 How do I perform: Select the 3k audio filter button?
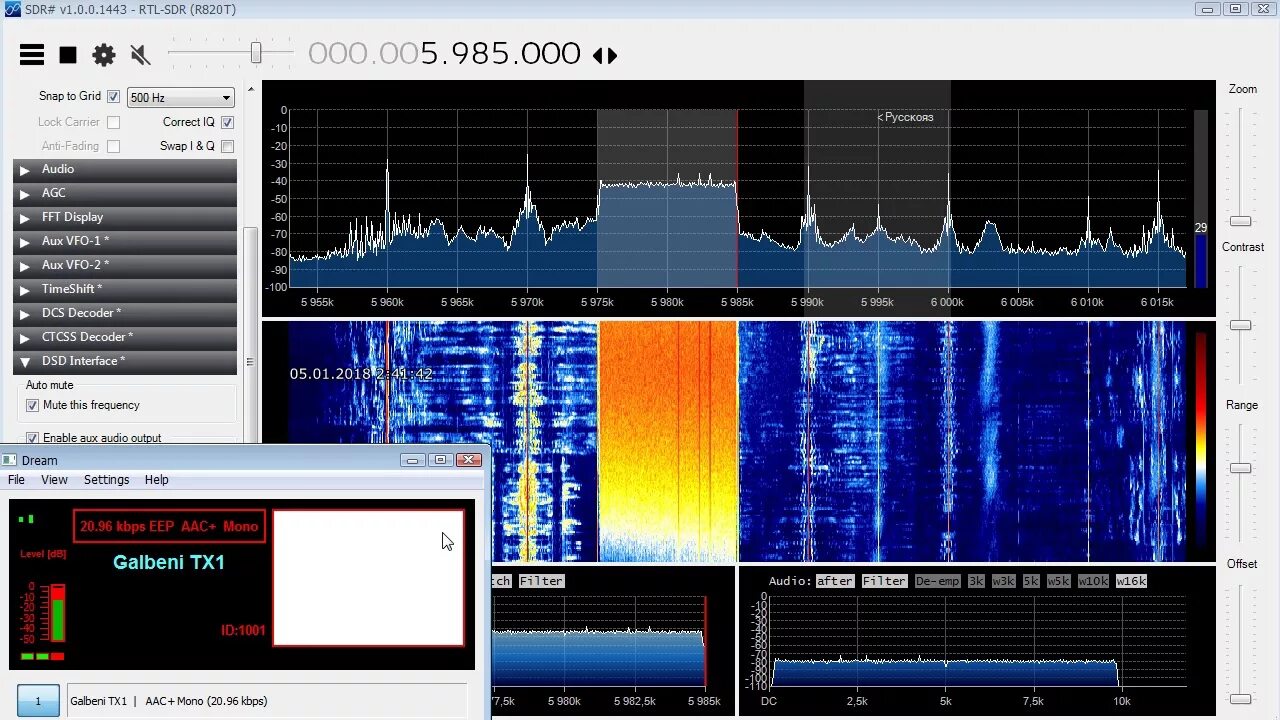(976, 581)
